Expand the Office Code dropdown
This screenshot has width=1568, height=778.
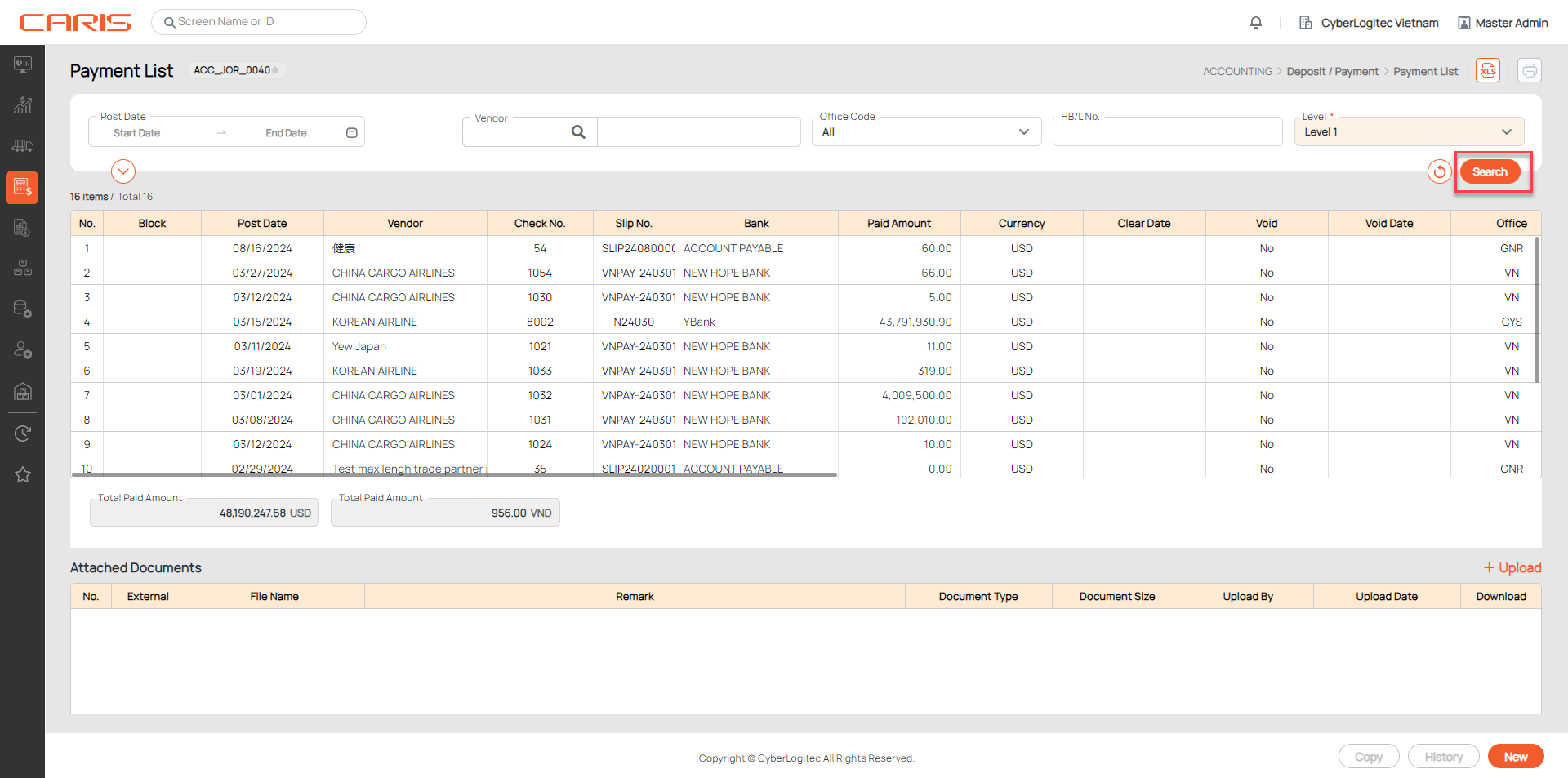pyautogui.click(x=1023, y=132)
